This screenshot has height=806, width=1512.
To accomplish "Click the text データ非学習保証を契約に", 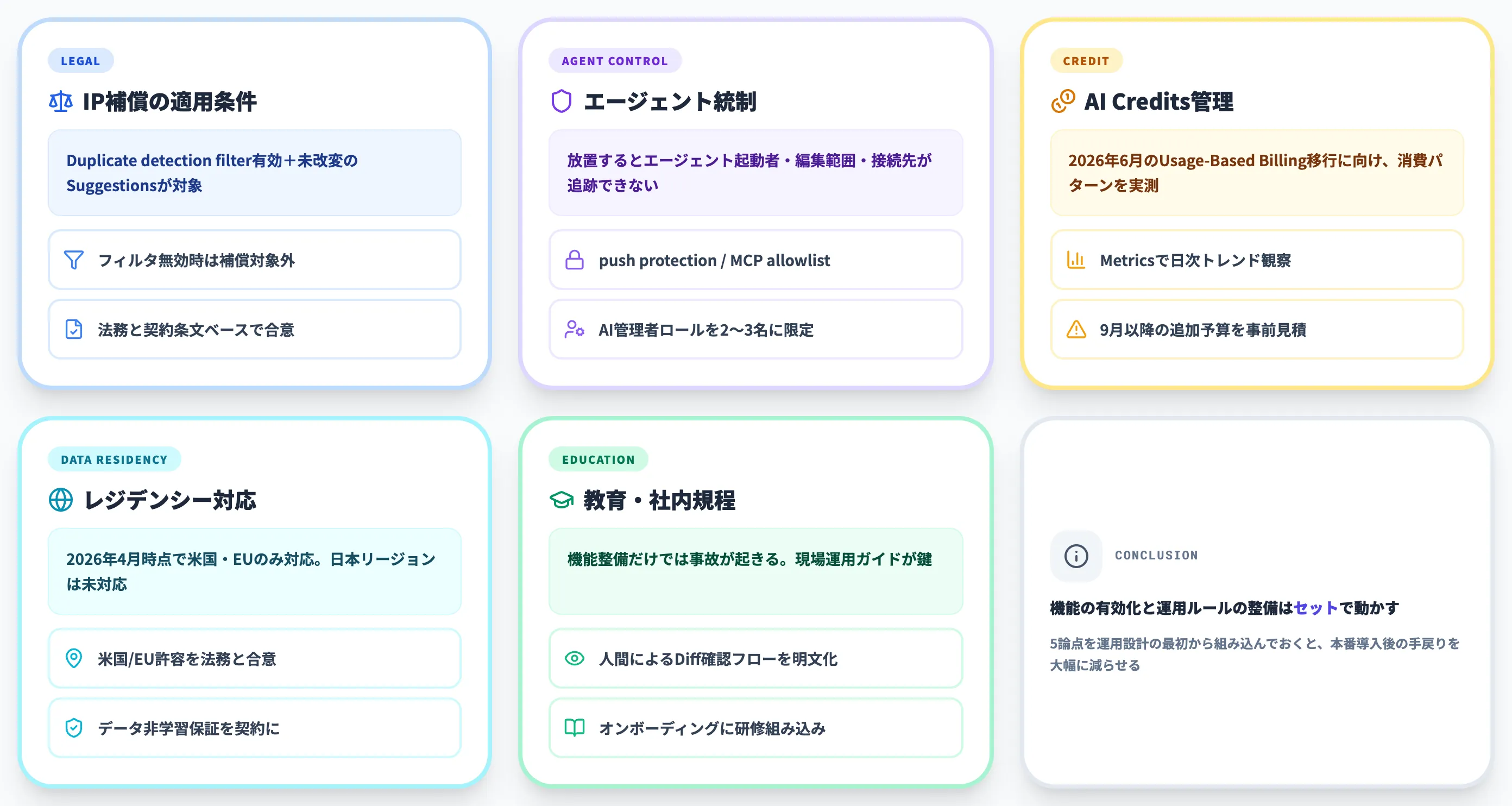I will [x=188, y=728].
